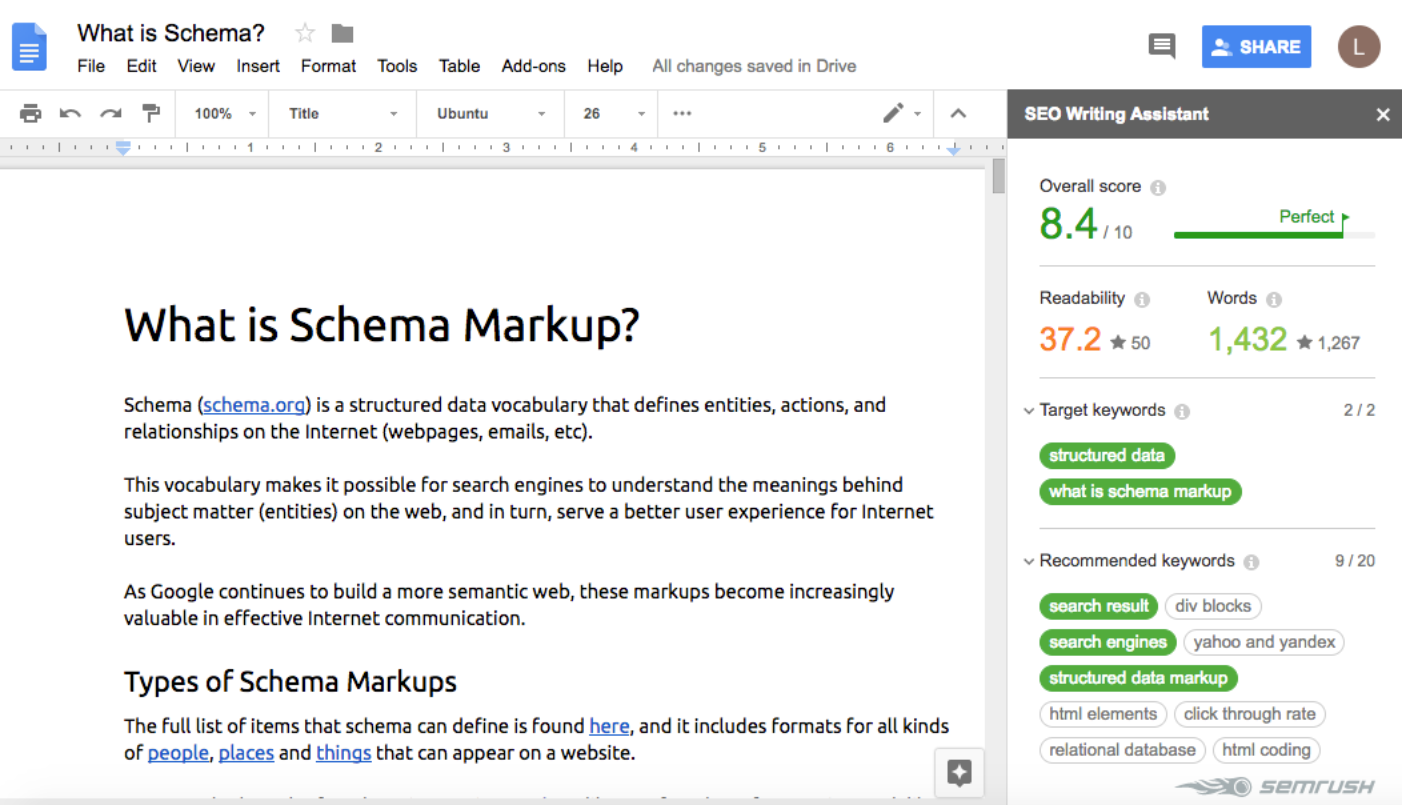The width and height of the screenshot is (1404, 806).
Task: Click the redo arrow icon
Action: [110, 114]
